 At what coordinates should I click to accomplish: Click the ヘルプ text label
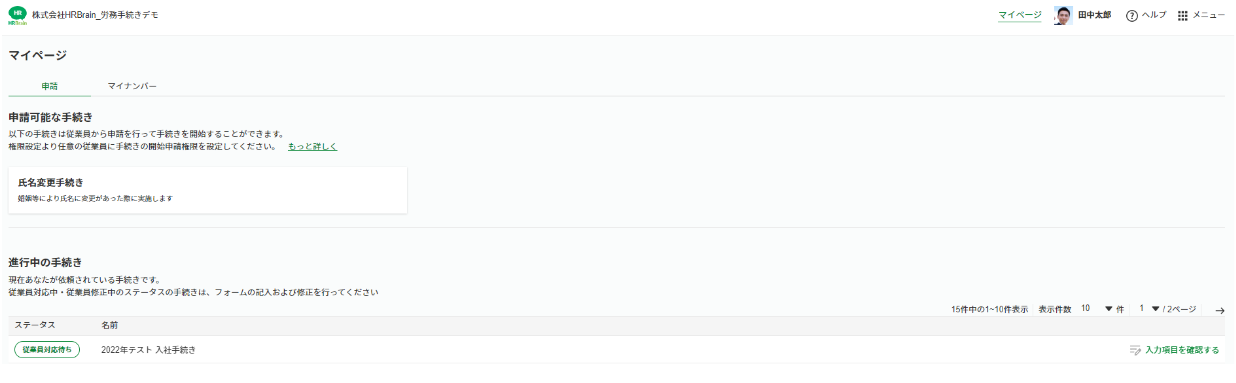point(1154,16)
